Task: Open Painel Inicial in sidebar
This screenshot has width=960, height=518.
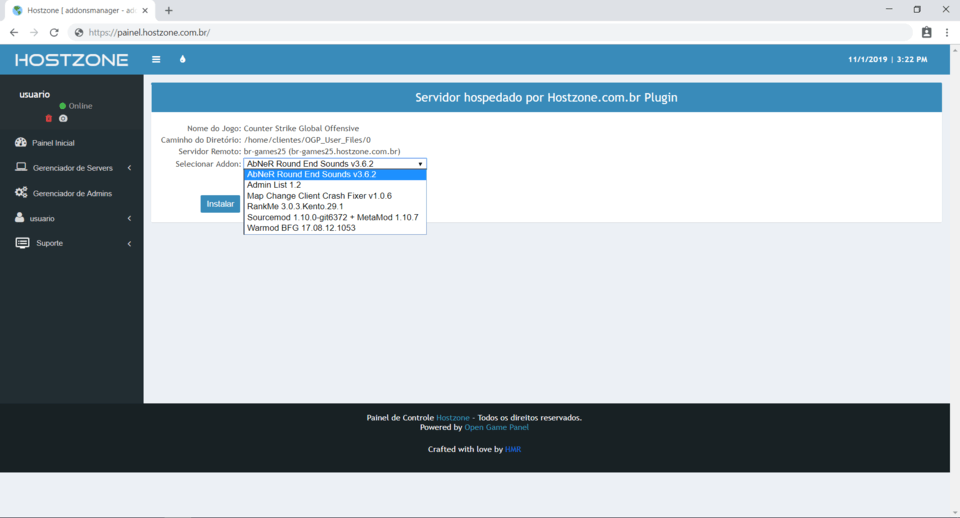Action: (x=53, y=143)
